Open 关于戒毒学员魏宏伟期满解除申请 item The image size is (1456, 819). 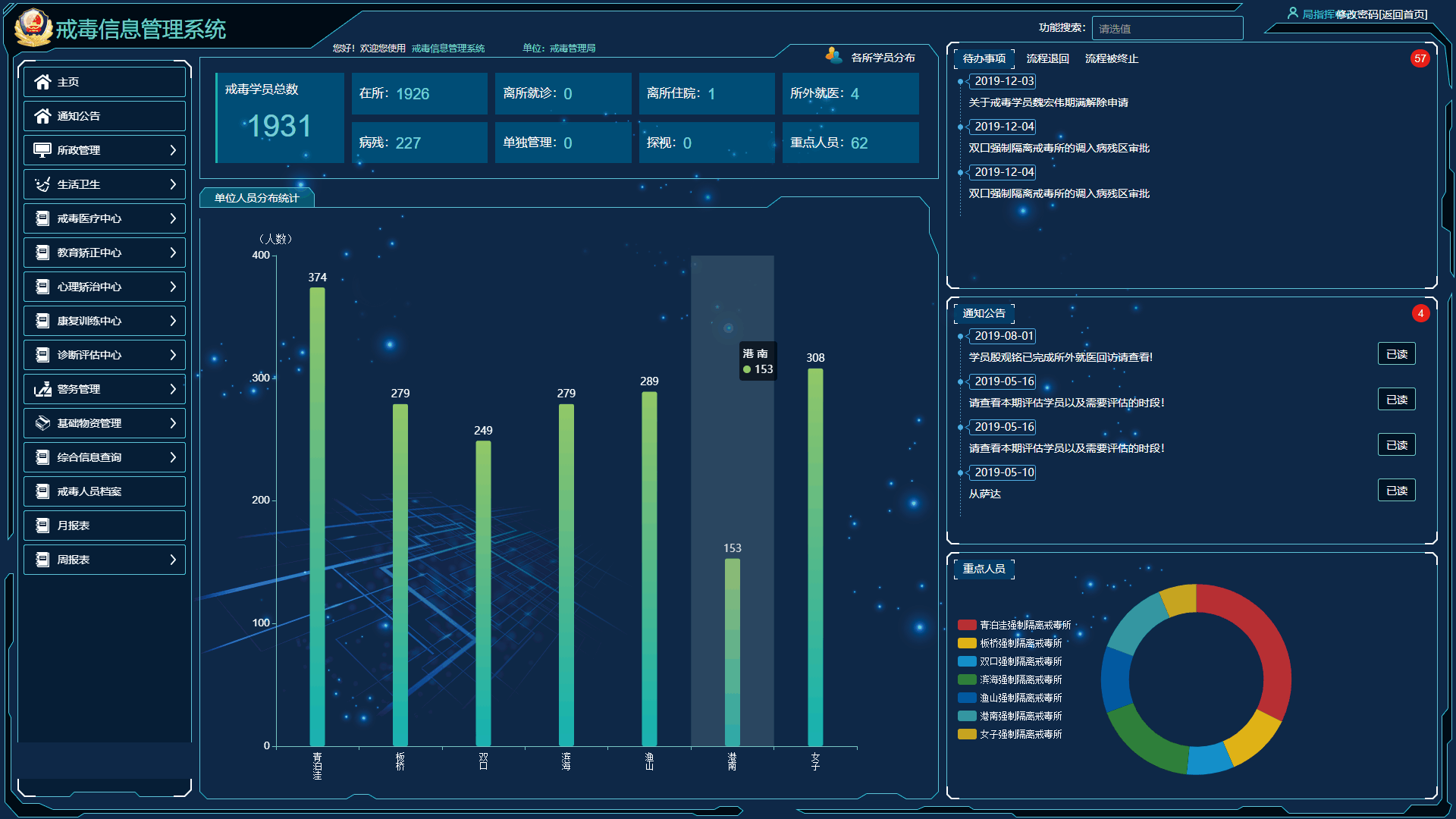tap(1048, 102)
